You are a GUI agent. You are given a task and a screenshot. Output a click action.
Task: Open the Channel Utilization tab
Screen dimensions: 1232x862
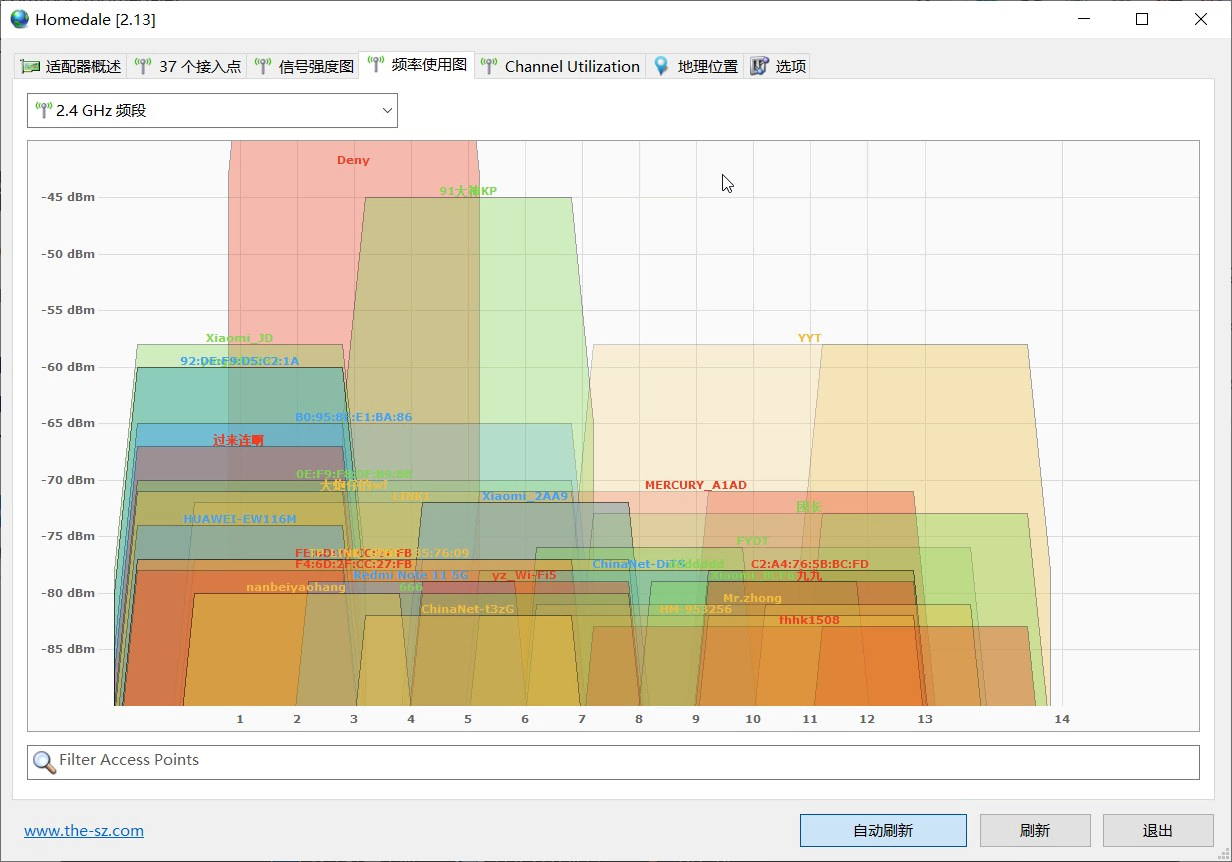571,67
